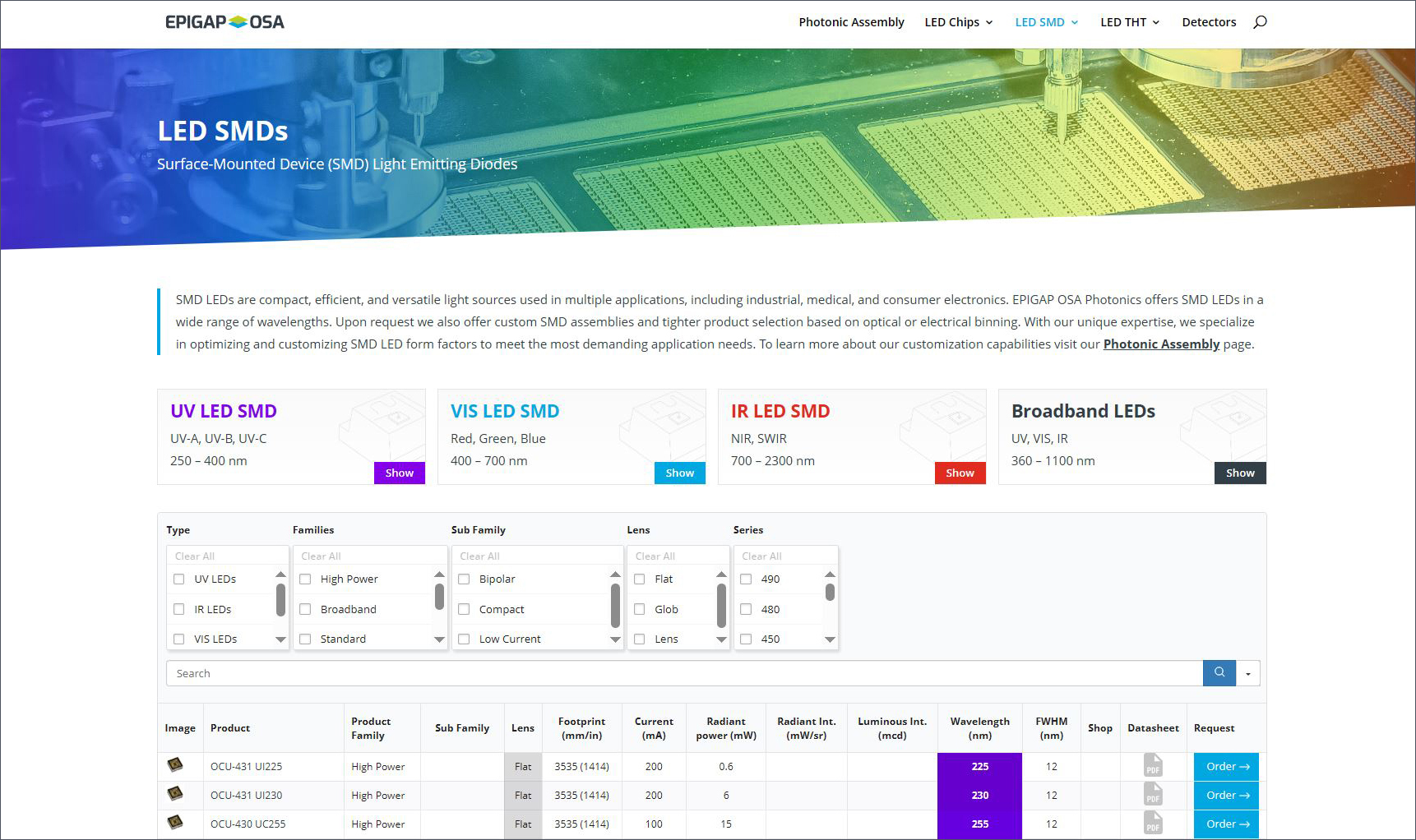Click OCU-431 UI225 product thumbnail image

coord(175,765)
